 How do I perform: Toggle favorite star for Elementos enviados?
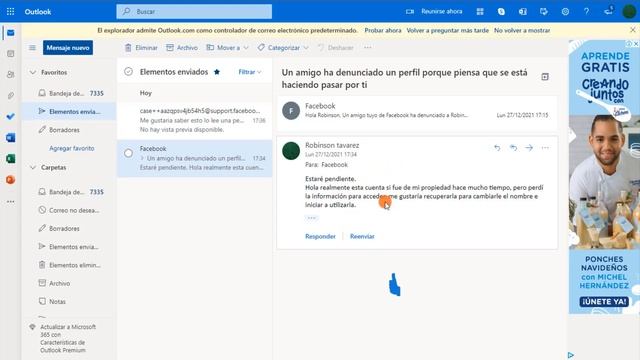click(217, 72)
